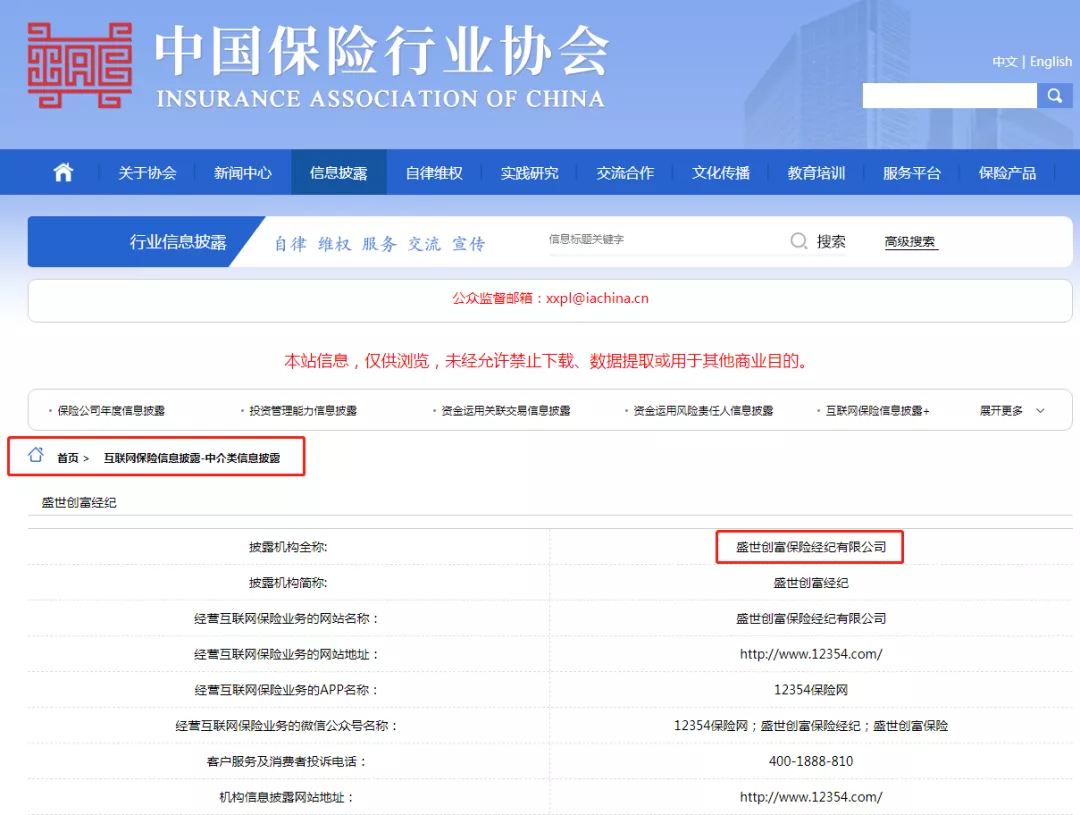The image size is (1080, 815).
Task: Open the 交流合作 menu
Action: (625, 173)
